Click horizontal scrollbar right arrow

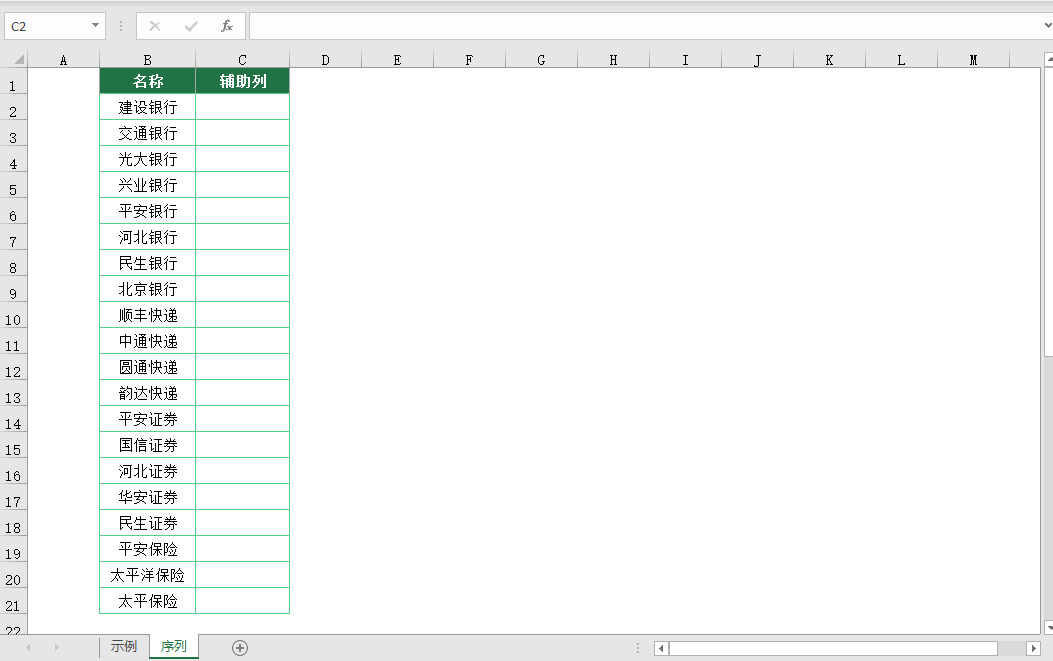click(x=1034, y=648)
